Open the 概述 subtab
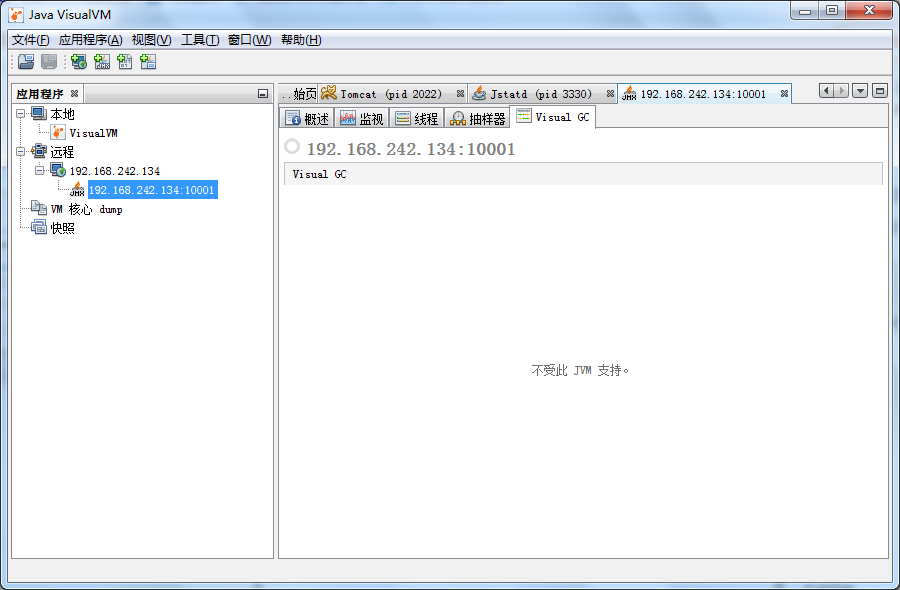This screenshot has width=900, height=590. coord(307,118)
